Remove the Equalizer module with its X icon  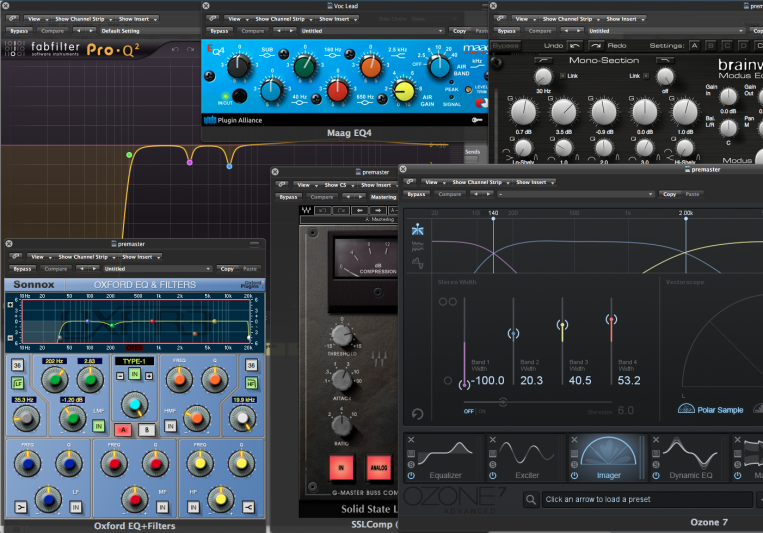click(x=411, y=440)
